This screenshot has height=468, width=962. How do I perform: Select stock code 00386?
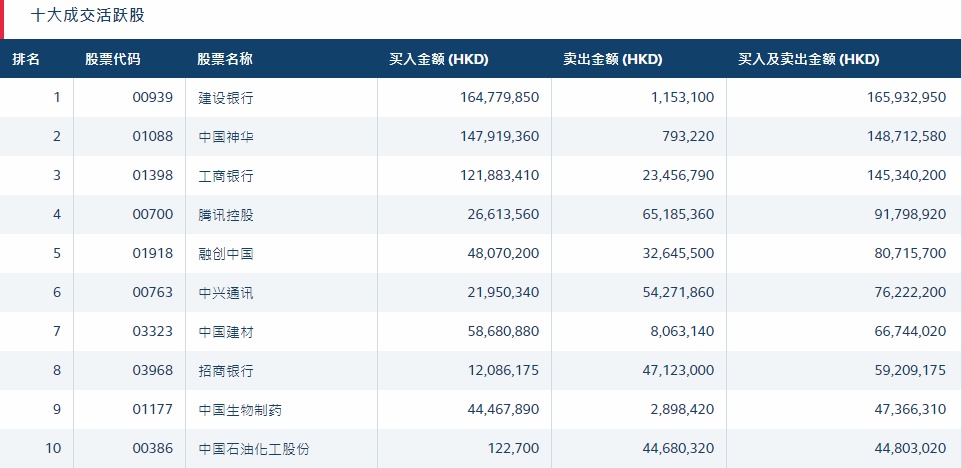153,448
